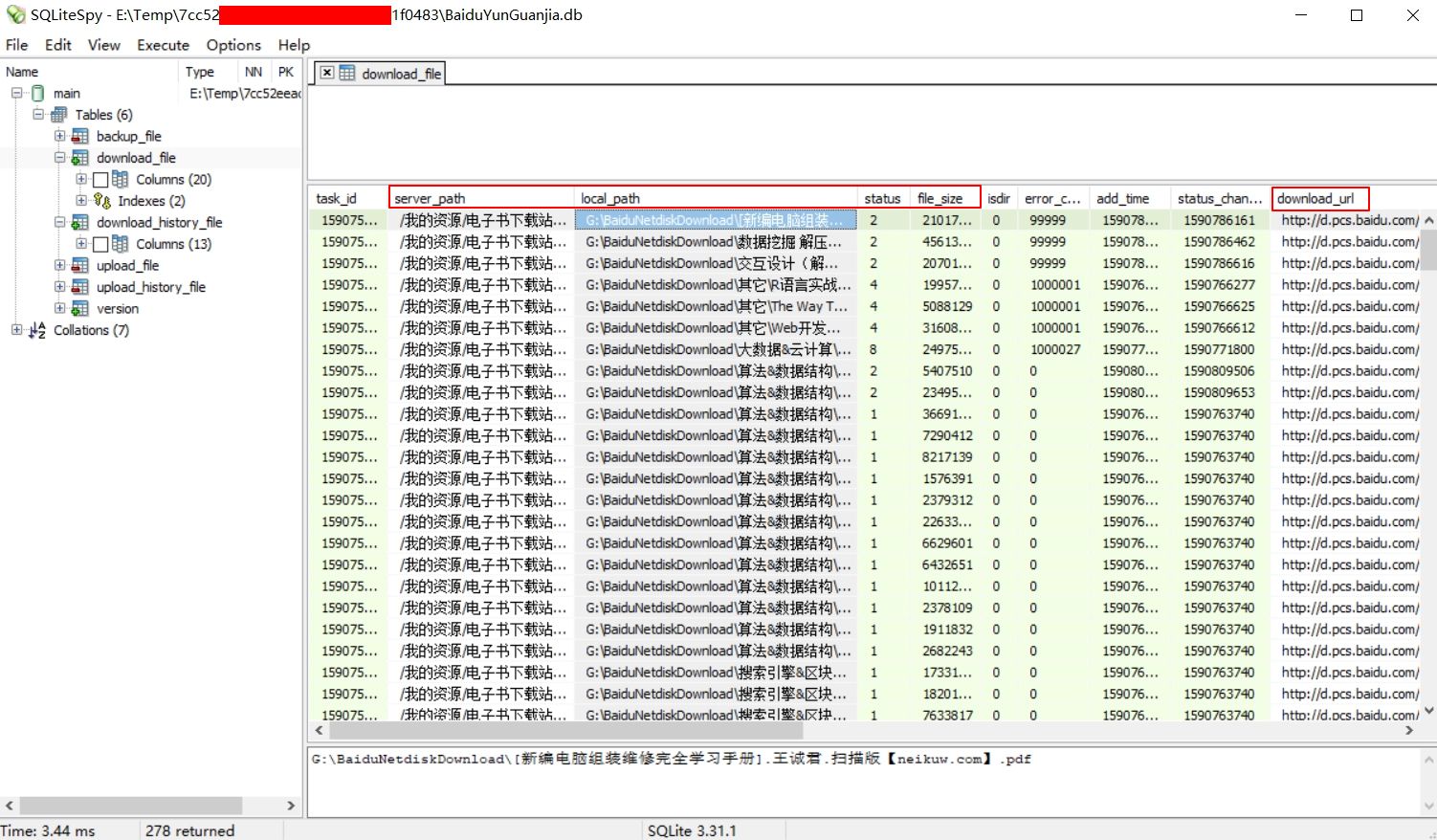This screenshot has width=1437, height=840.
Task: Collapse the download_file table node
Action: 59,158
